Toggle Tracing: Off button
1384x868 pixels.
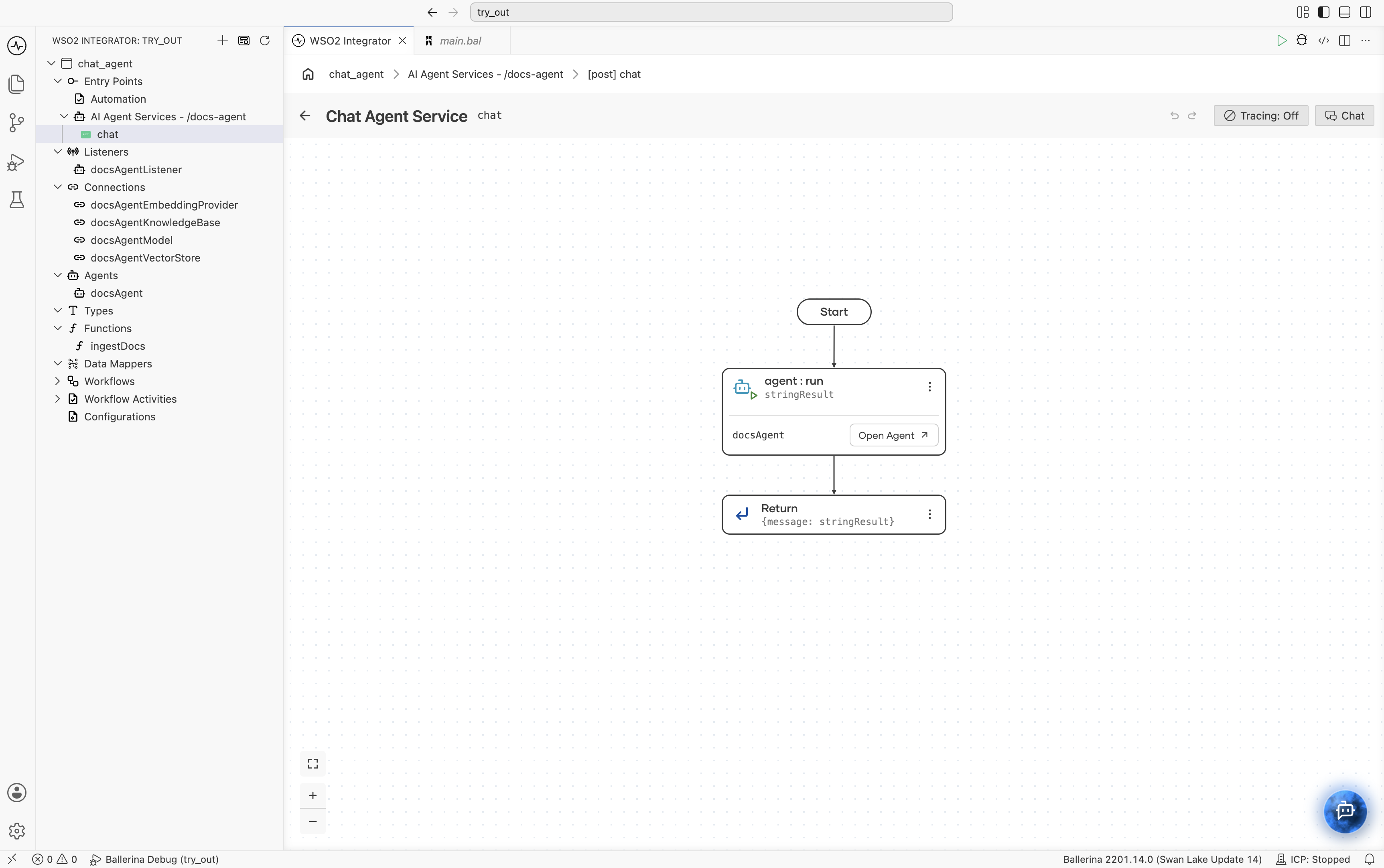(x=1261, y=116)
